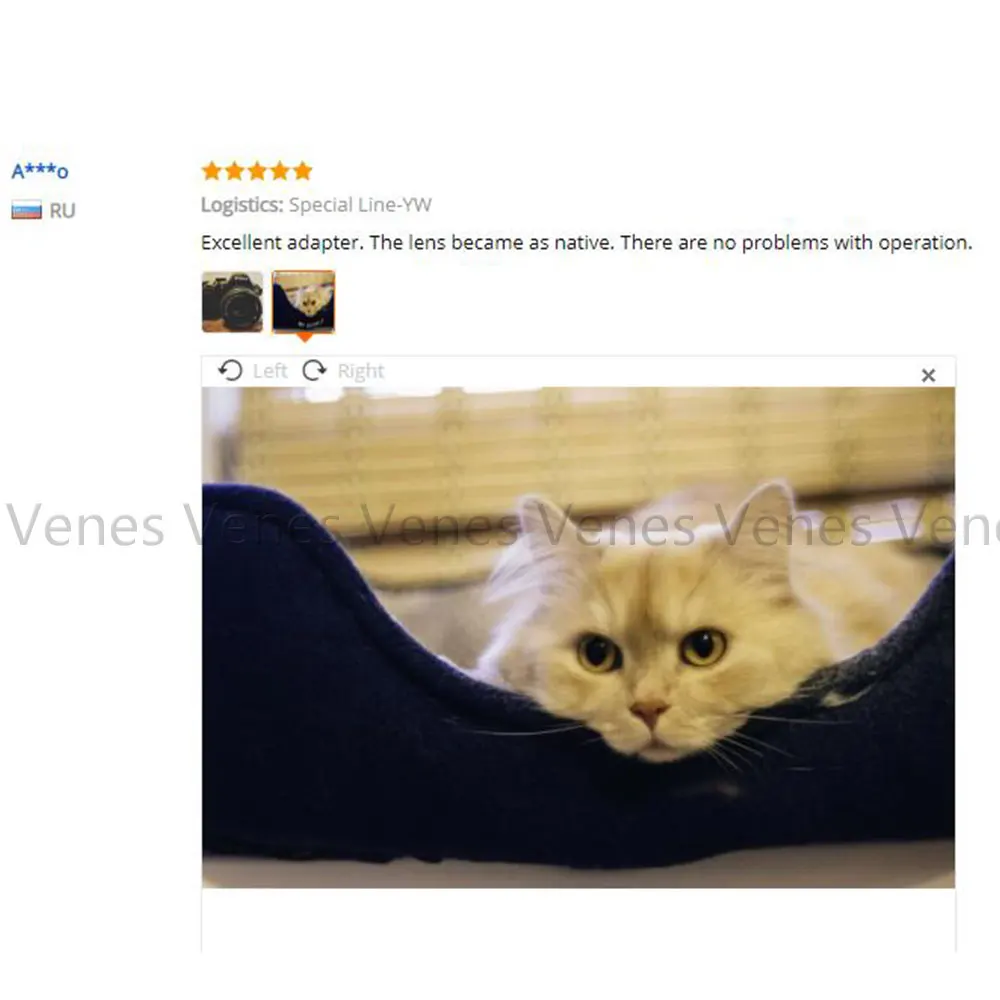
Task: Open the camera photo thumbnail
Action: coord(232,302)
